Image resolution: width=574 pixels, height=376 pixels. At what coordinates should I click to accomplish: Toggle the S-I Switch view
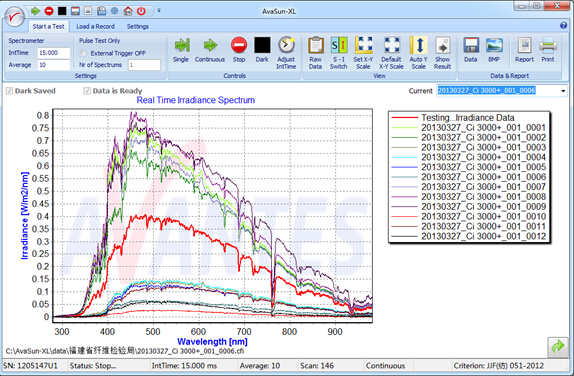(x=339, y=53)
